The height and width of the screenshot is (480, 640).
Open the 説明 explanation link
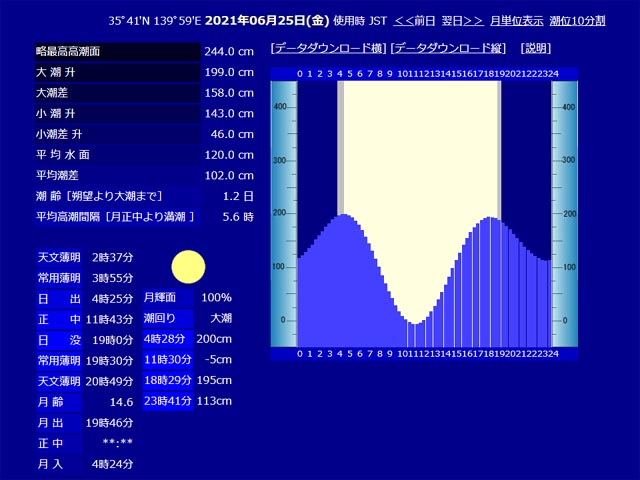click(536, 49)
